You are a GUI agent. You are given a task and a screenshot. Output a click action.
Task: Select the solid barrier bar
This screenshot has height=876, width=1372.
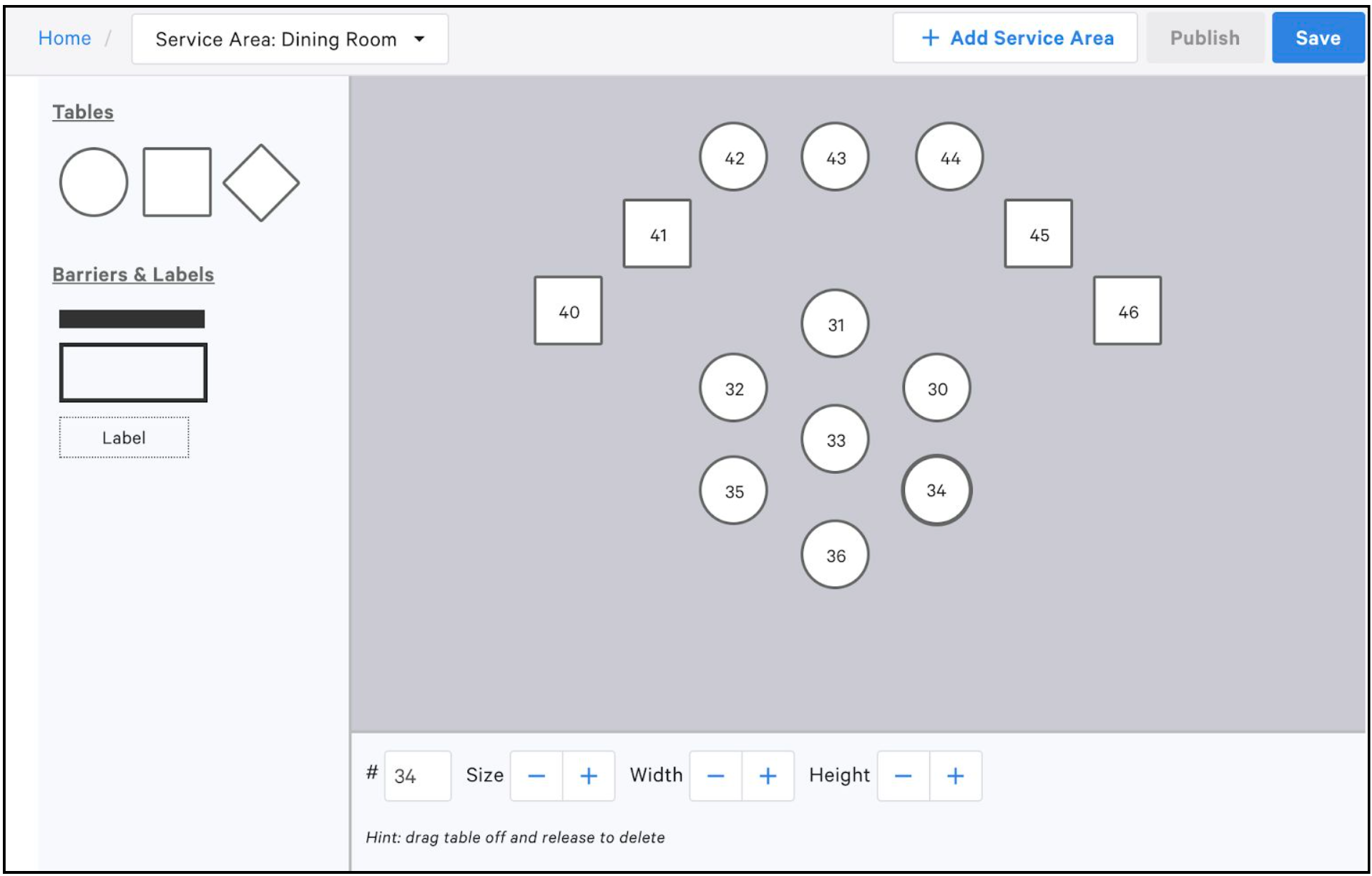coord(132,317)
